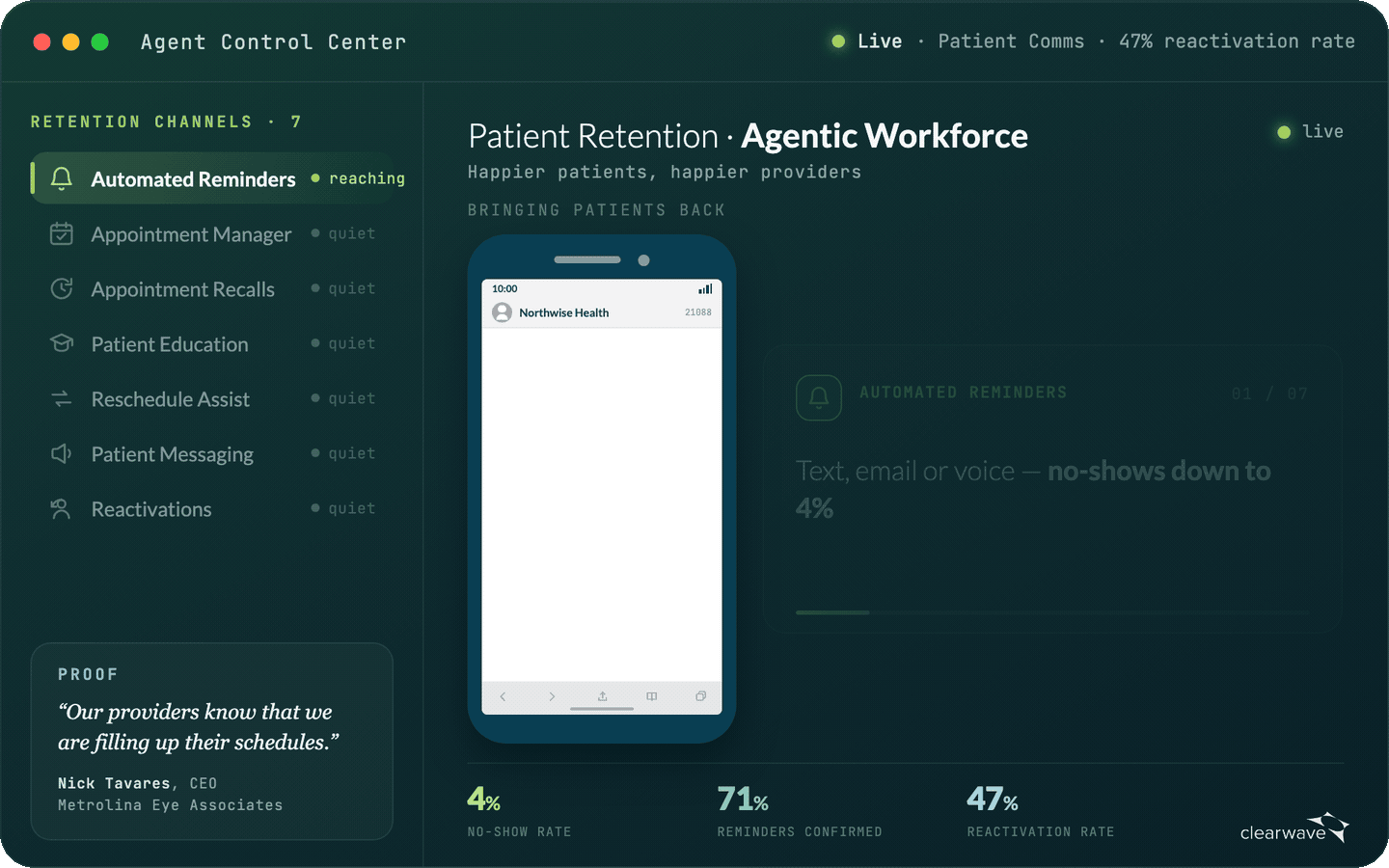The image size is (1389, 868).
Task: Open Appointment Recalls via its clock icon
Action: pos(62,288)
